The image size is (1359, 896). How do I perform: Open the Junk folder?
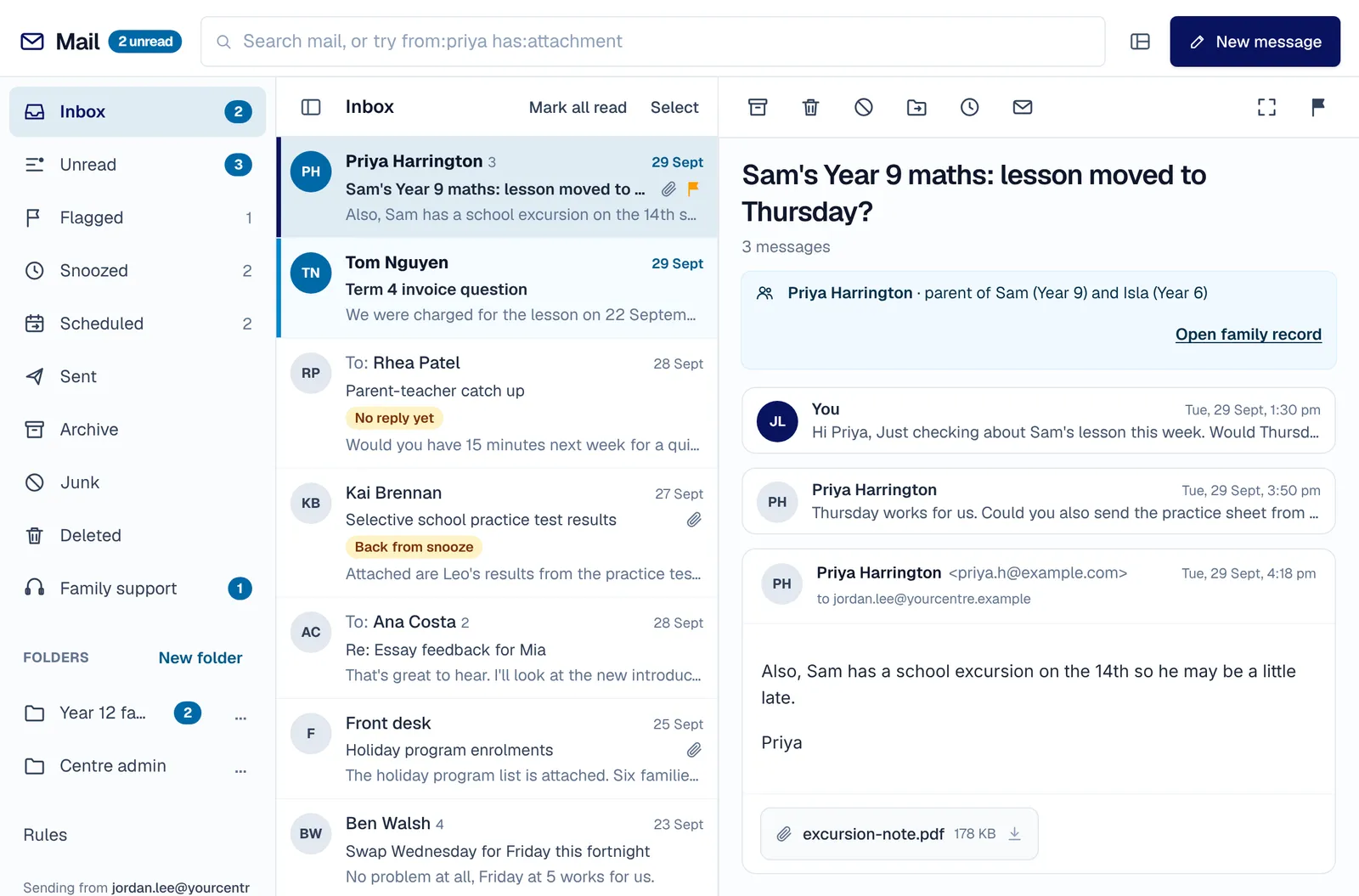[x=138, y=482]
